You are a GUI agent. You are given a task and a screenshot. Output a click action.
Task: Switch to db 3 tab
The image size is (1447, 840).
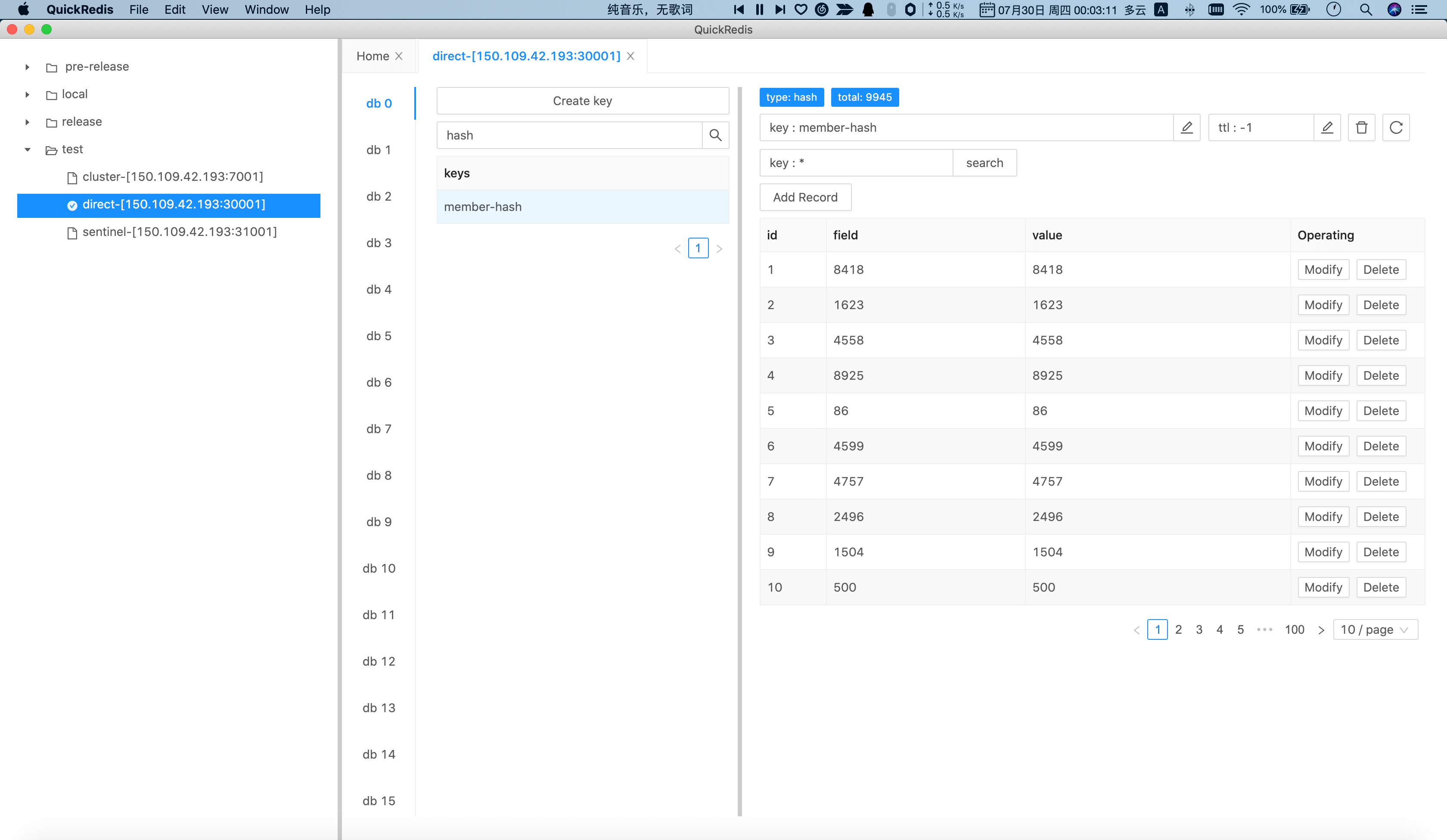point(379,243)
